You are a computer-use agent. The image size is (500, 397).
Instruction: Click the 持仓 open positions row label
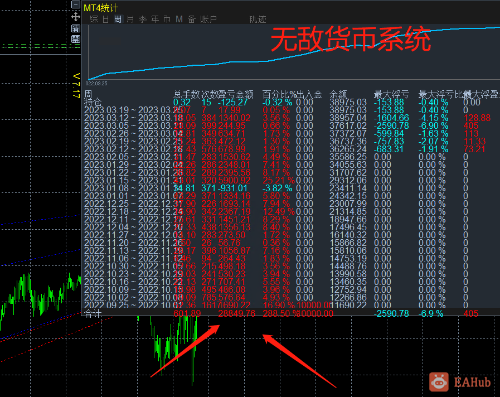coord(93,102)
